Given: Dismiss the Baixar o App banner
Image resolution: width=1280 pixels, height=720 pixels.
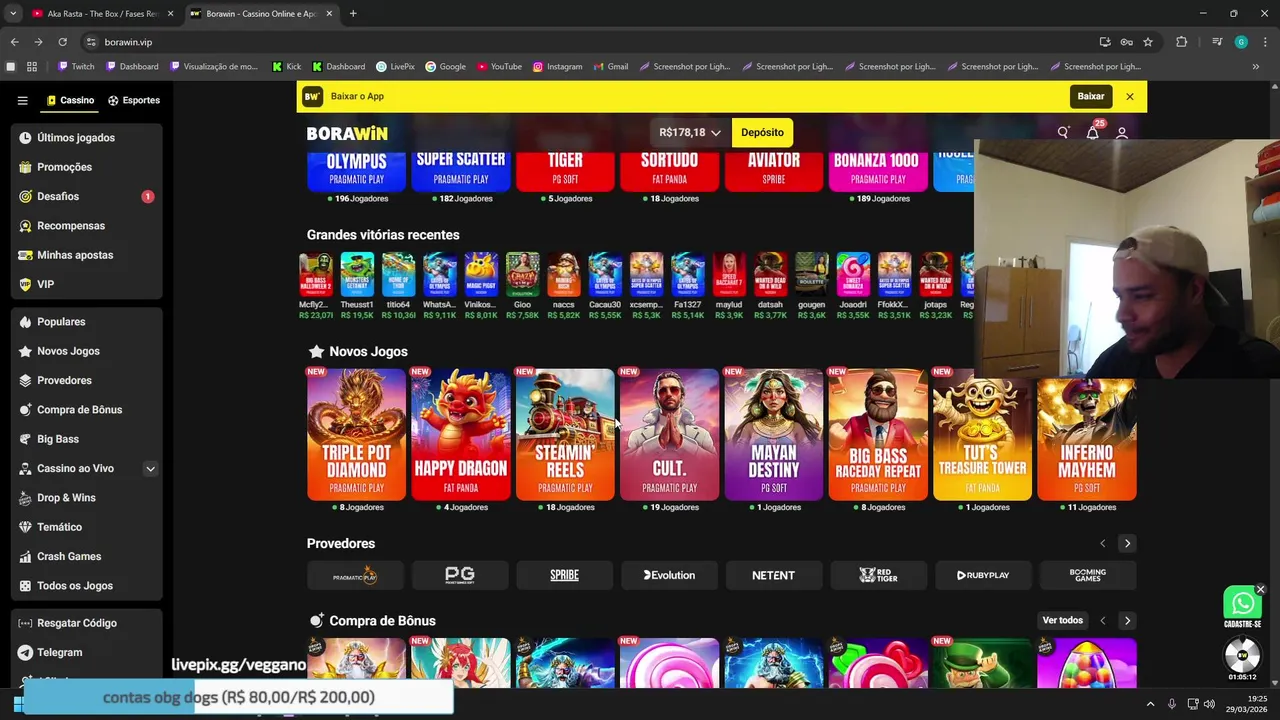Looking at the screenshot, I should click(x=1129, y=96).
